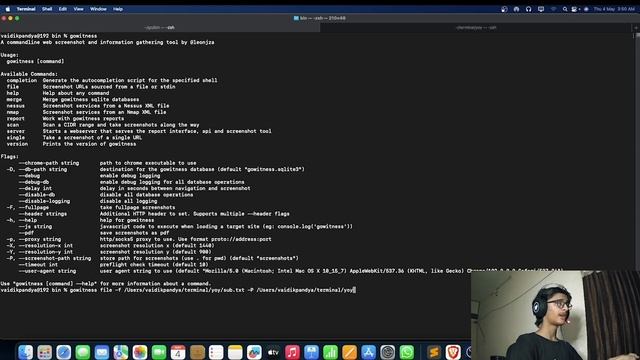This screenshot has width=640, height=360.
Task: Click the '--chrome-path string' flag
Action: point(49,163)
